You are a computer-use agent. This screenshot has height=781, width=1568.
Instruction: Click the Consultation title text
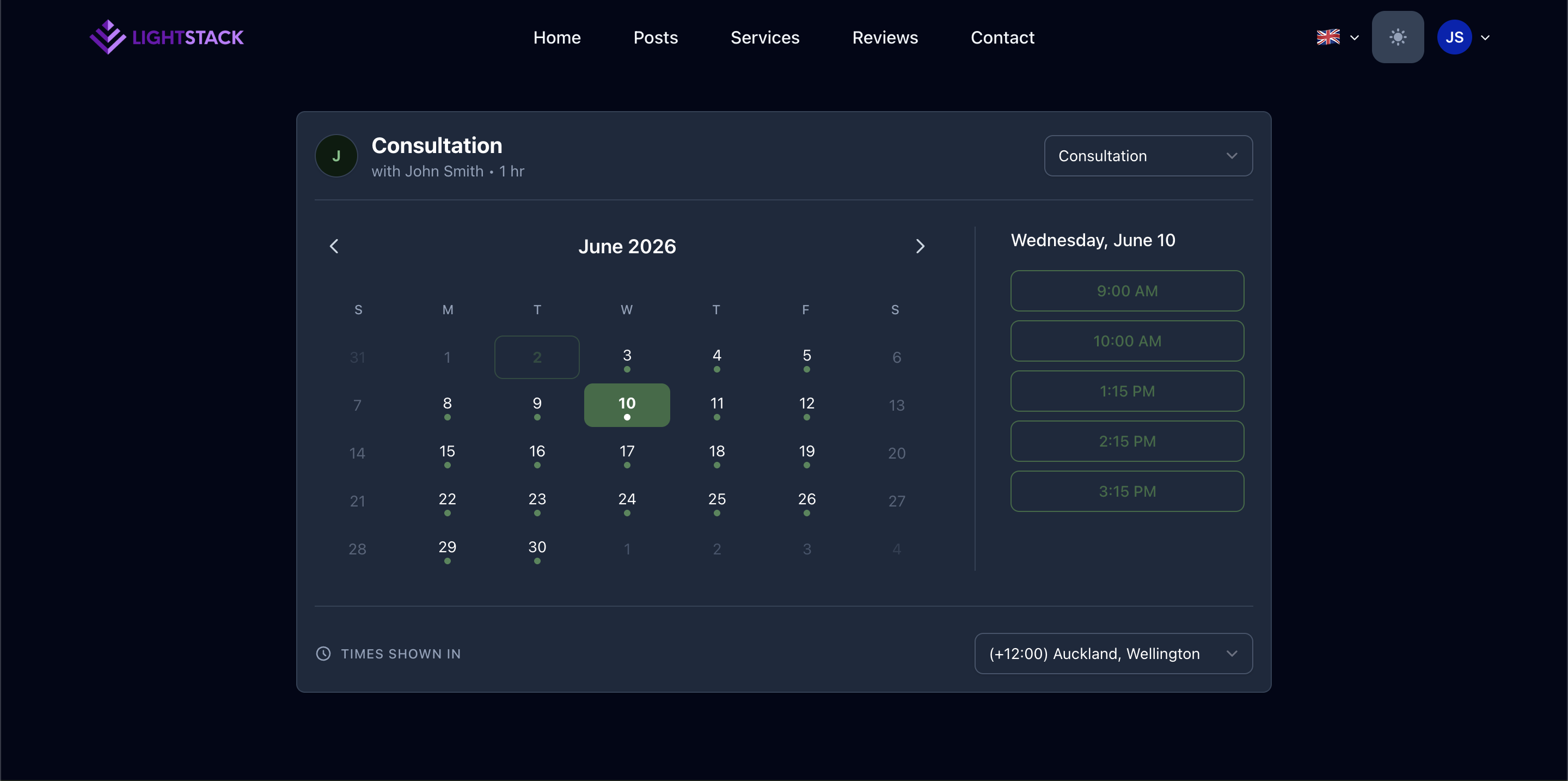coord(437,145)
